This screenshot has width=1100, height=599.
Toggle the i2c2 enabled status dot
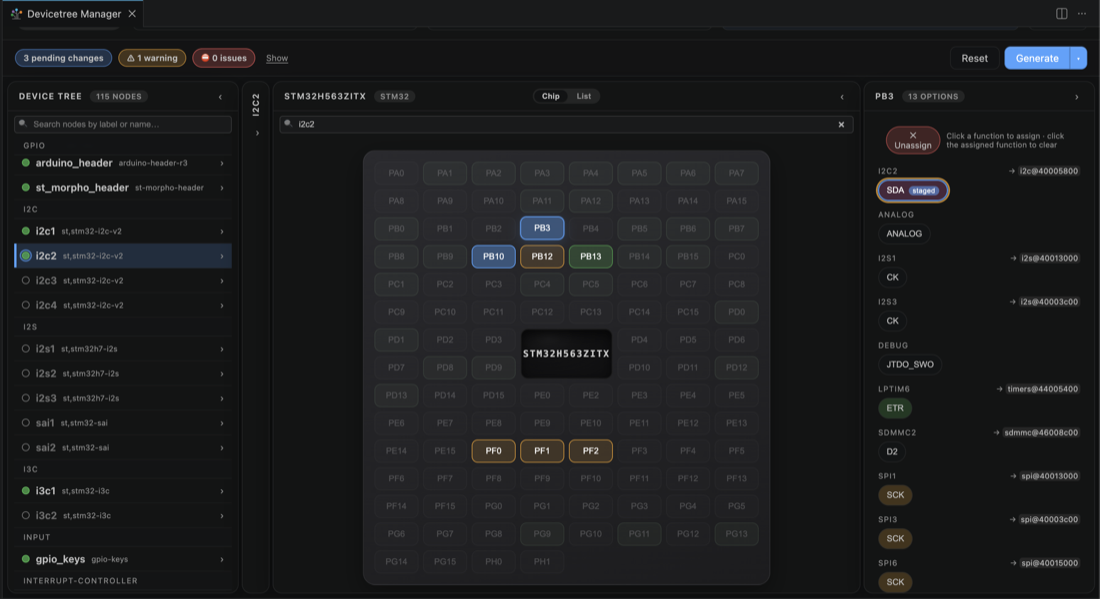(26, 255)
